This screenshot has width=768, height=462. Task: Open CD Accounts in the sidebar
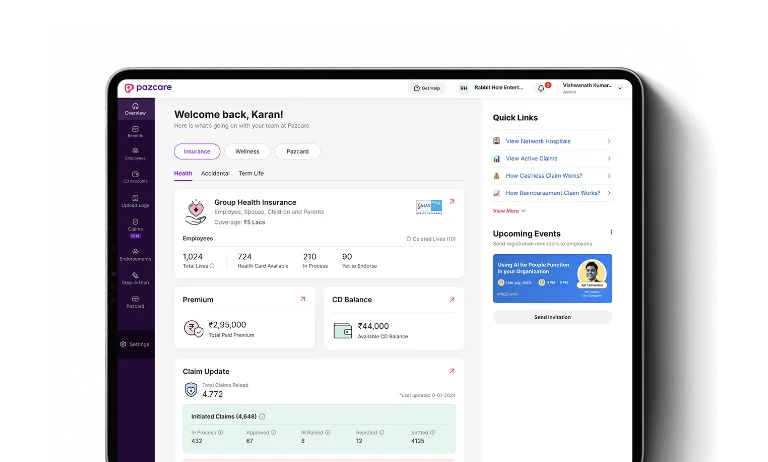coord(135,177)
